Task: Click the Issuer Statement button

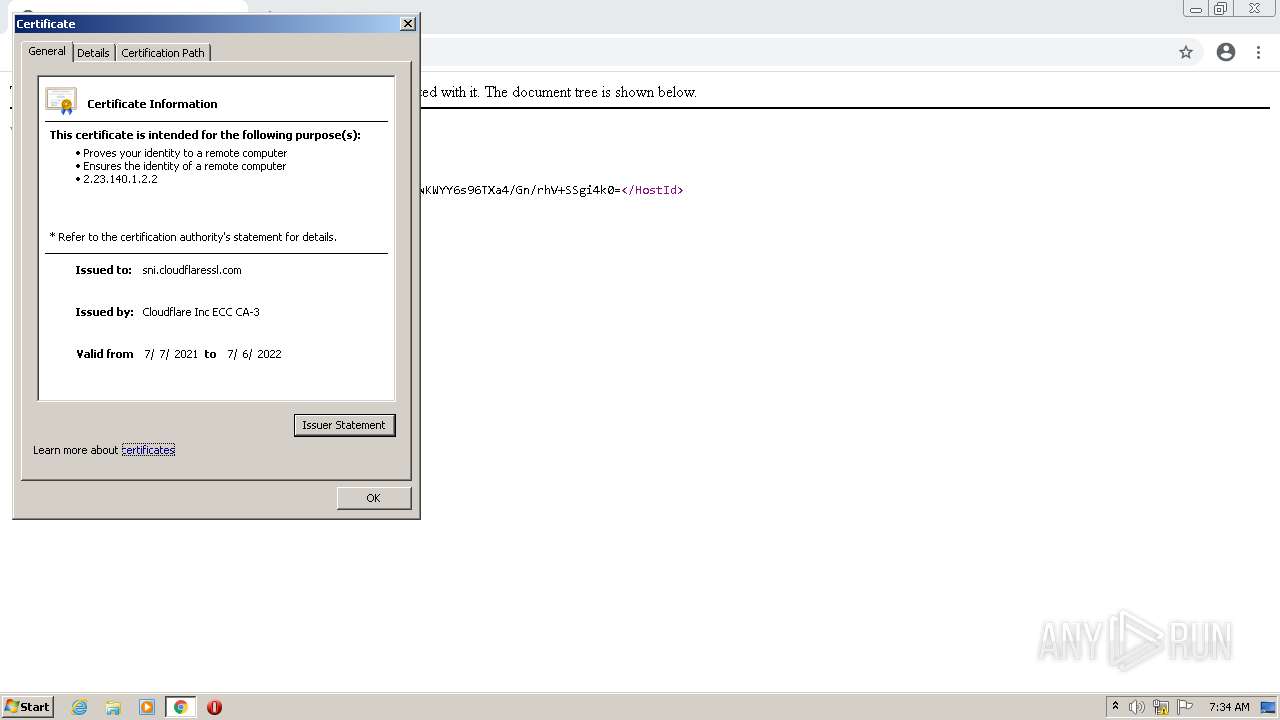Action: coord(344,425)
